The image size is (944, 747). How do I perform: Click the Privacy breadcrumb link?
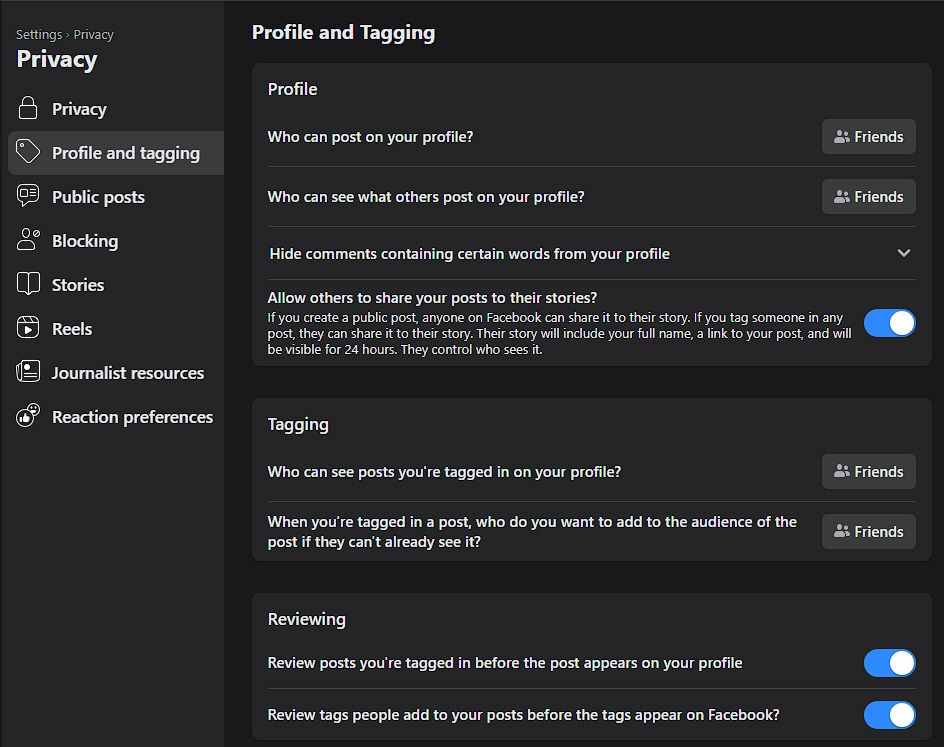click(93, 33)
